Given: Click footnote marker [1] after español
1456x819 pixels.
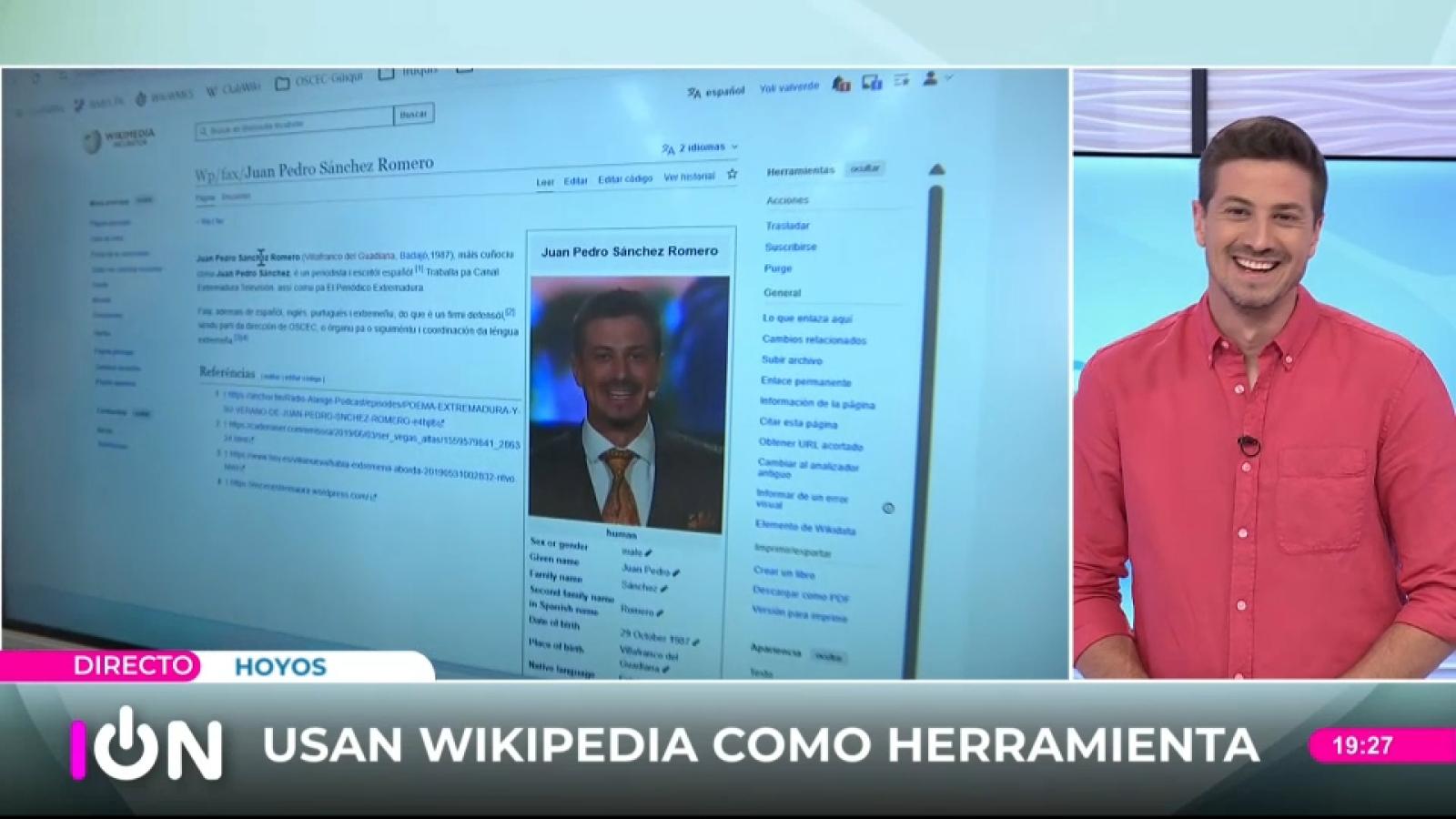Looking at the screenshot, I should (420, 268).
